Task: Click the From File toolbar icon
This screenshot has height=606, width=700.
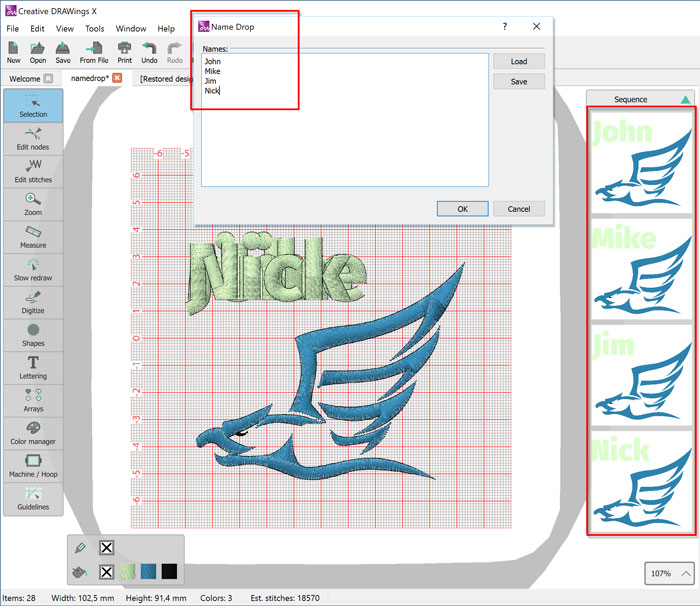Action: tap(94, 52)
